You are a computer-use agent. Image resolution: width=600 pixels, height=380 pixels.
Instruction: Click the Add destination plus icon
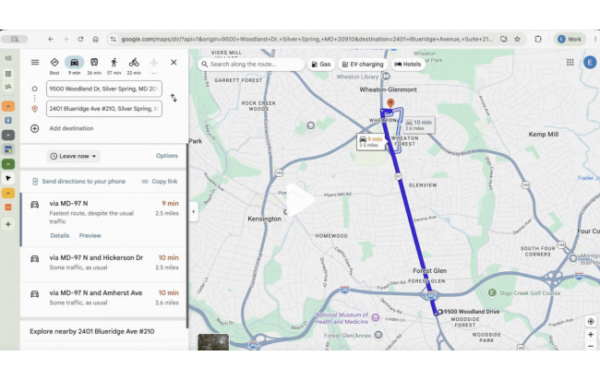coord(34,129)
